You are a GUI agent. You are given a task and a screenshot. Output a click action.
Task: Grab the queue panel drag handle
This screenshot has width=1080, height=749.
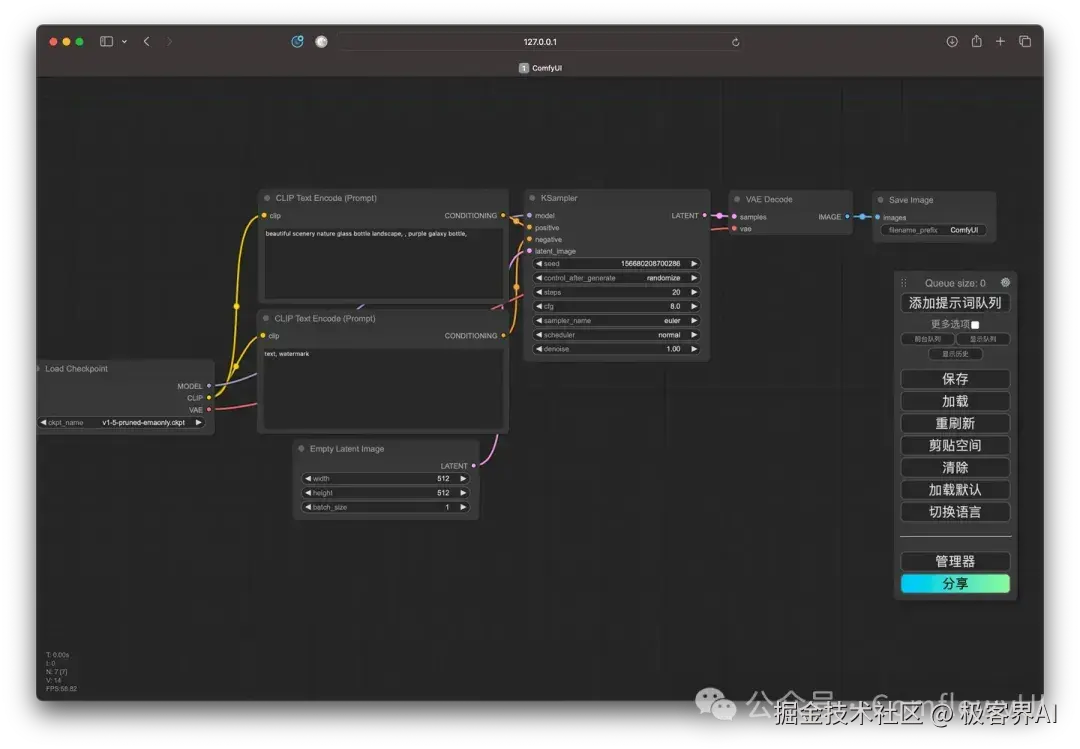point(904,283)
